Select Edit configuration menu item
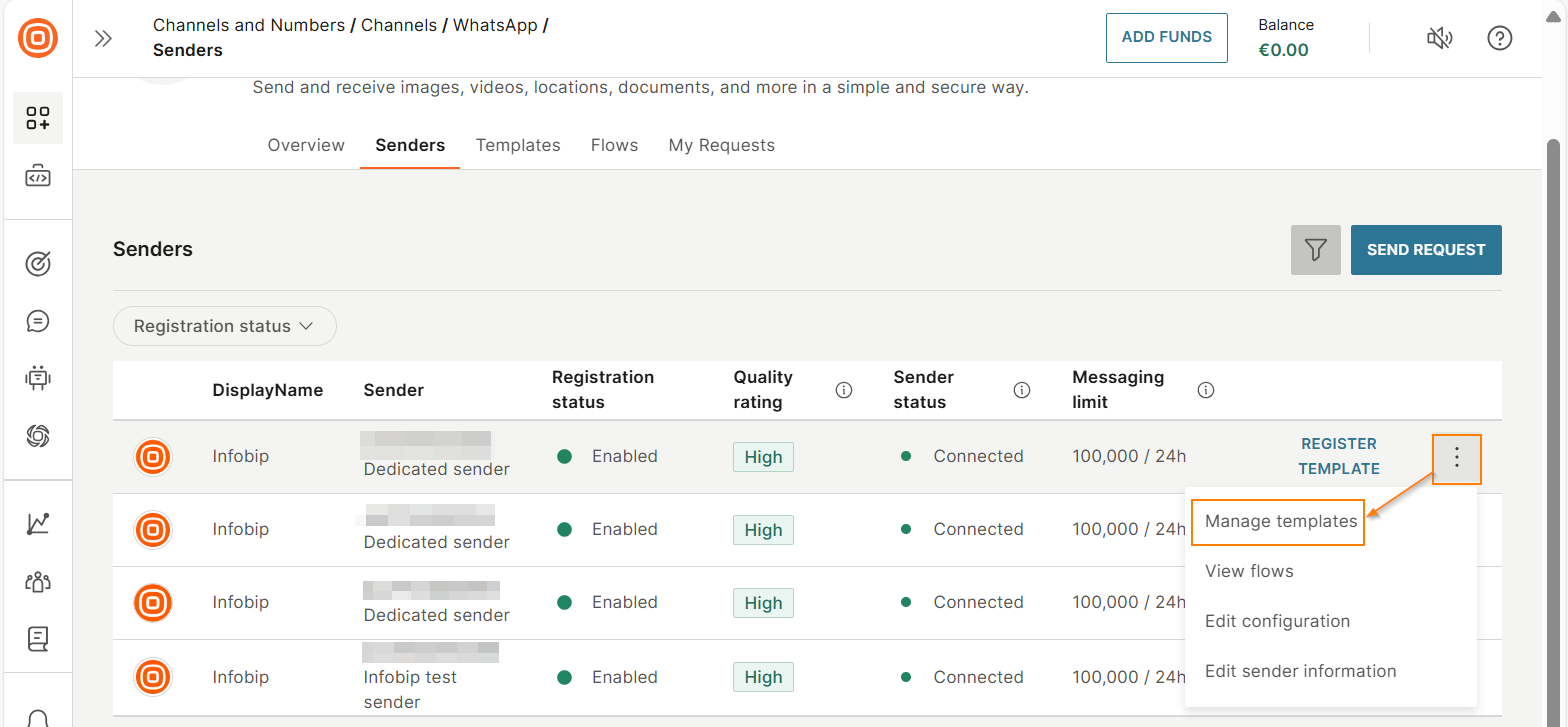Image resolution: width=1568 pixels, height=727 pixels. coord(1277,621)
